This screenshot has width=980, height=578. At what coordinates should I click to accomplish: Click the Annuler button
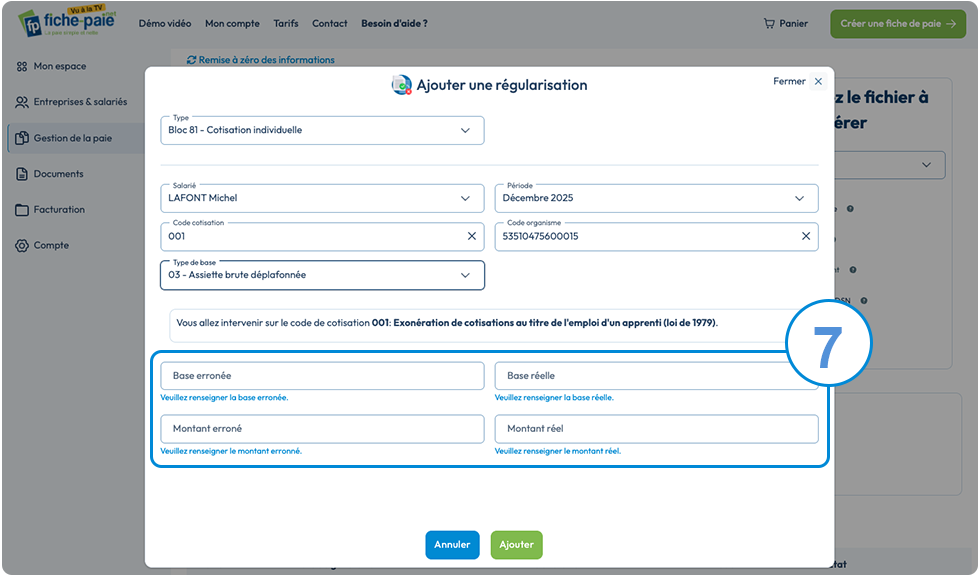tap(452, 545)
